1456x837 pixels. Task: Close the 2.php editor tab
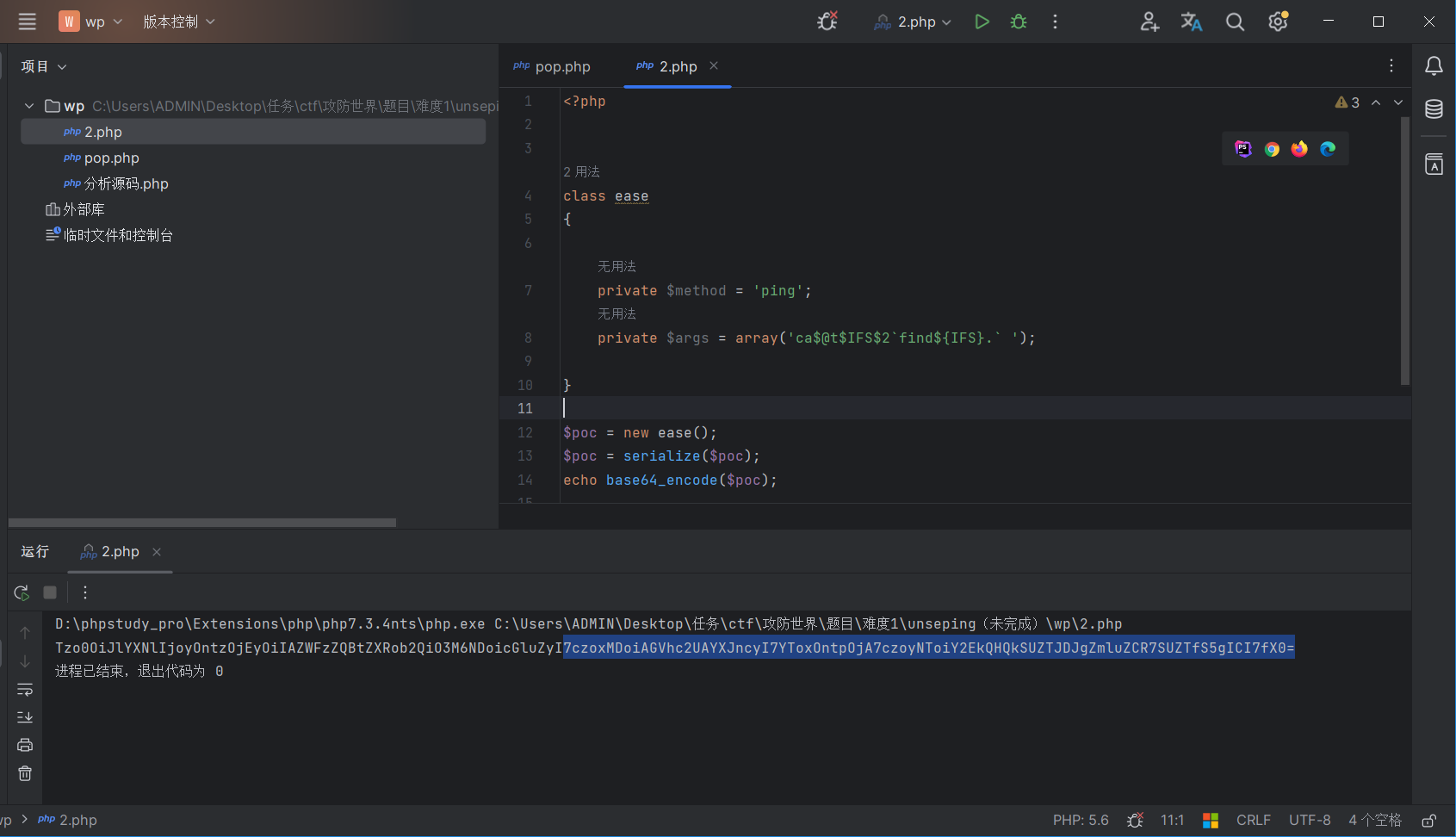[714, 65]
